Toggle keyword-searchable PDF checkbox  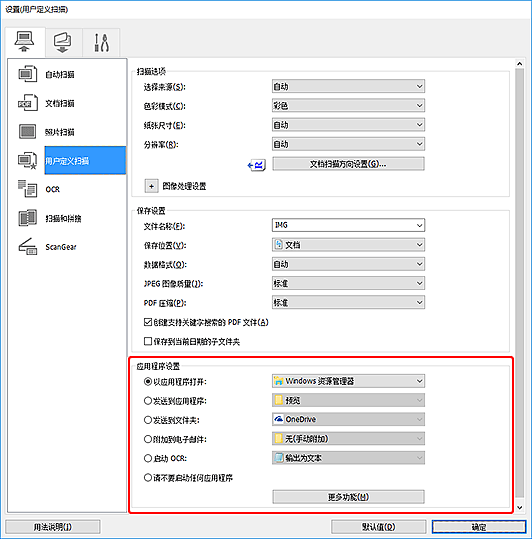point(148,322)
